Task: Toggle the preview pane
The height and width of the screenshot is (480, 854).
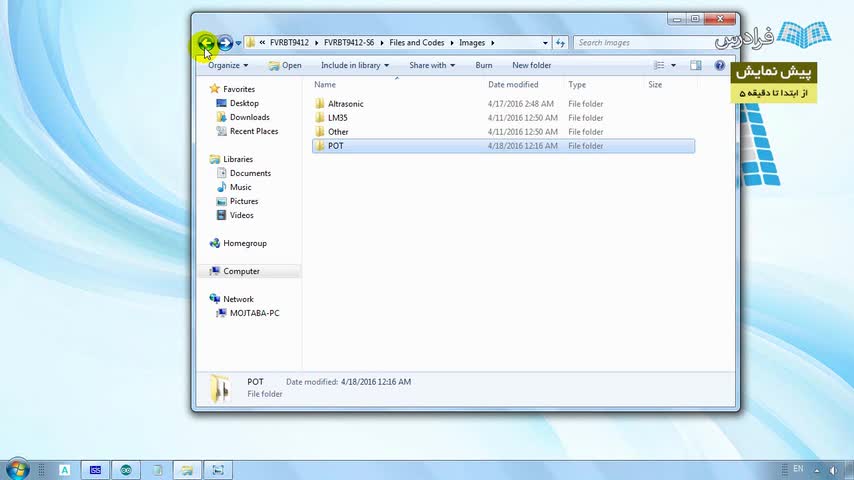Action: [x=696, y=65]
